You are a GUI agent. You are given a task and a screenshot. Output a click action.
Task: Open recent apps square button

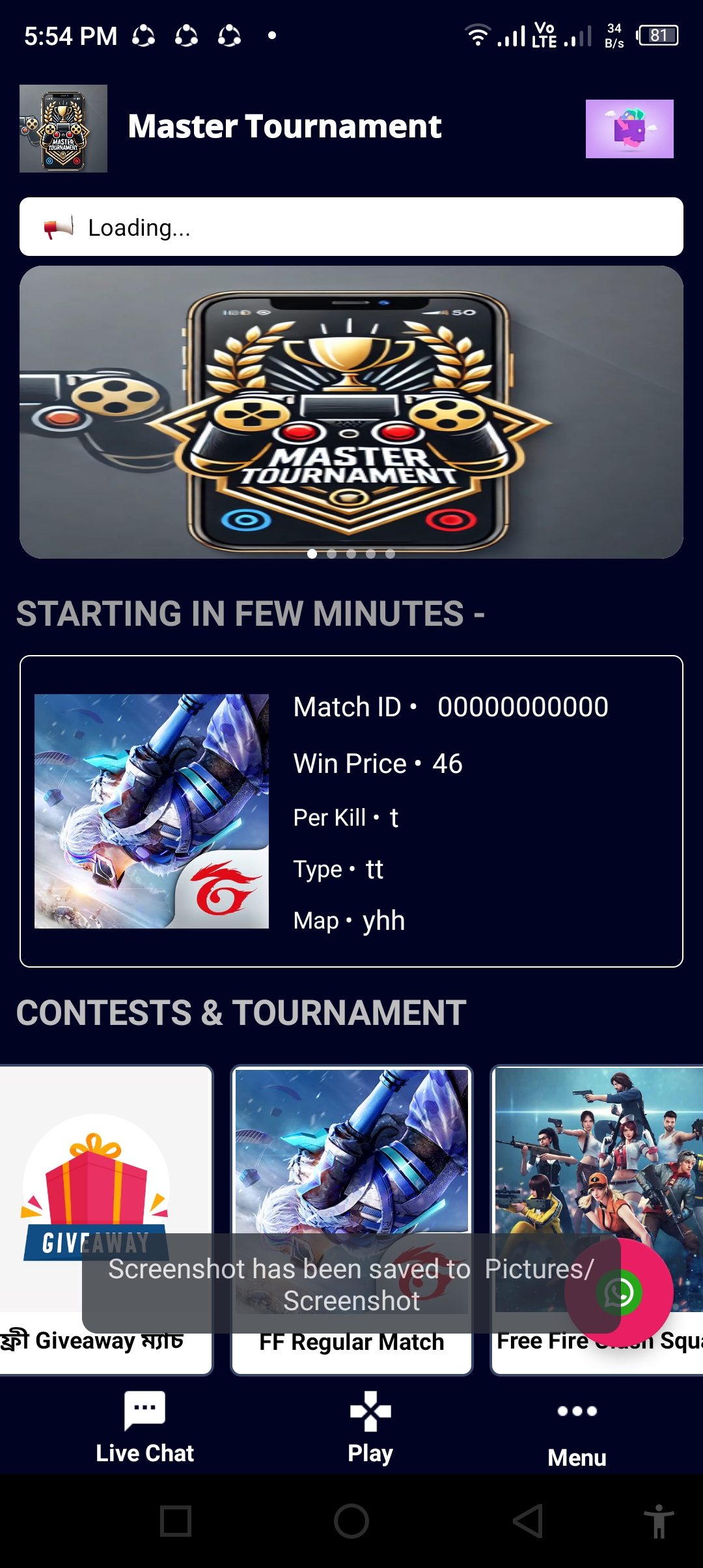coord(176,1521)
